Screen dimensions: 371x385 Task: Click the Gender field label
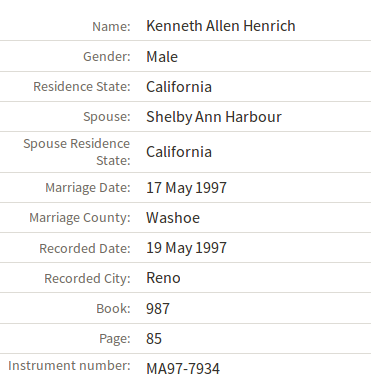click(107, 57)
